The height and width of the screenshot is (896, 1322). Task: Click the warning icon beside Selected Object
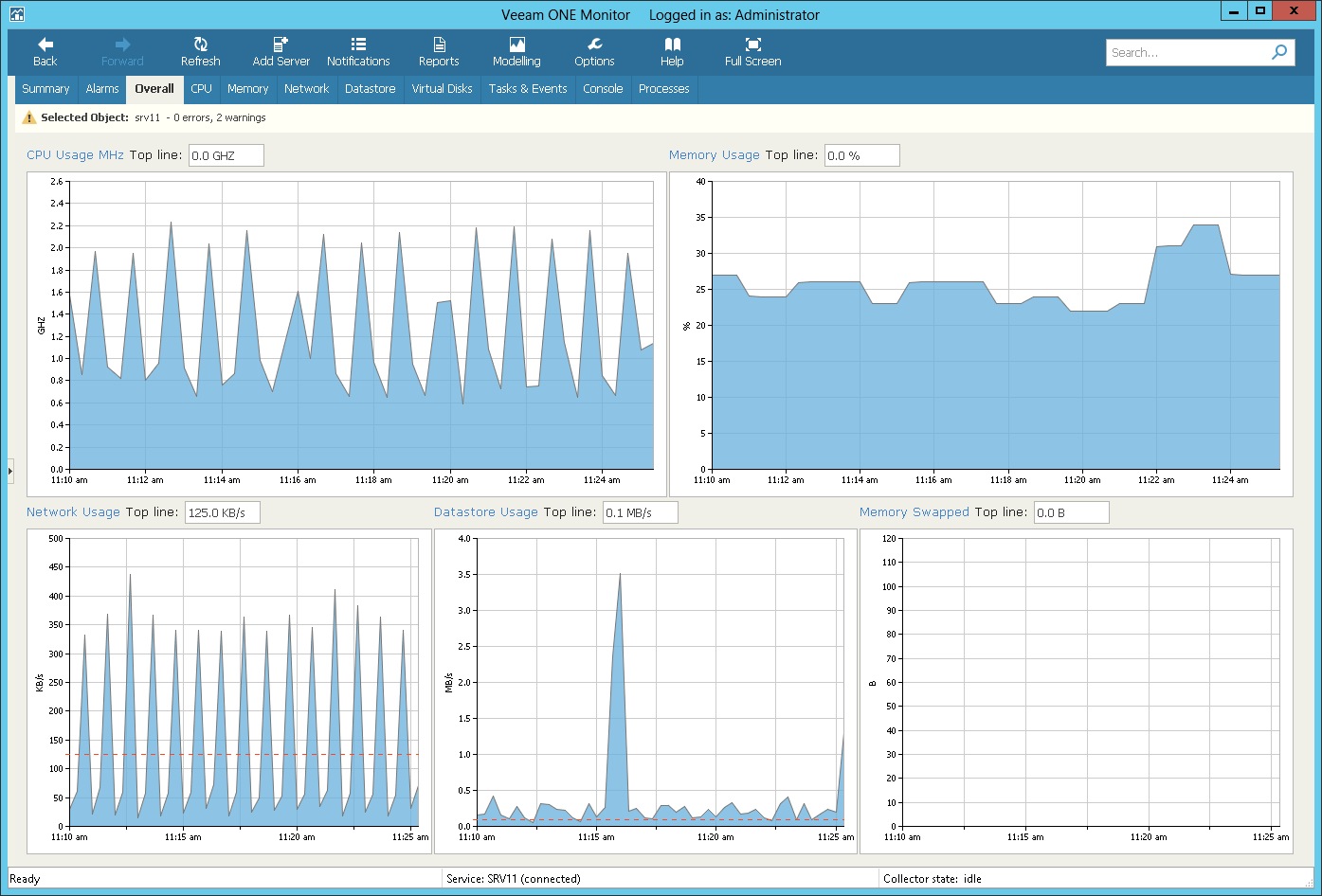(x=29, y=117)
